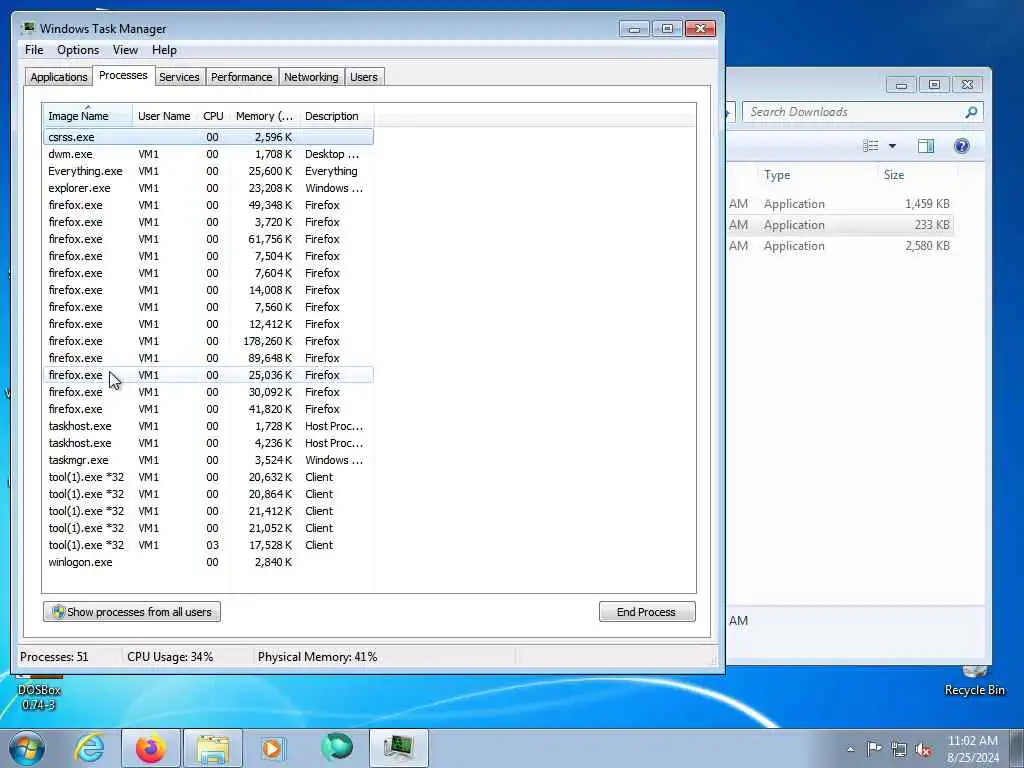Open Windows Explorer folder taskbar icon
This screenshot has width=1024, height=768.
(213, 748)
